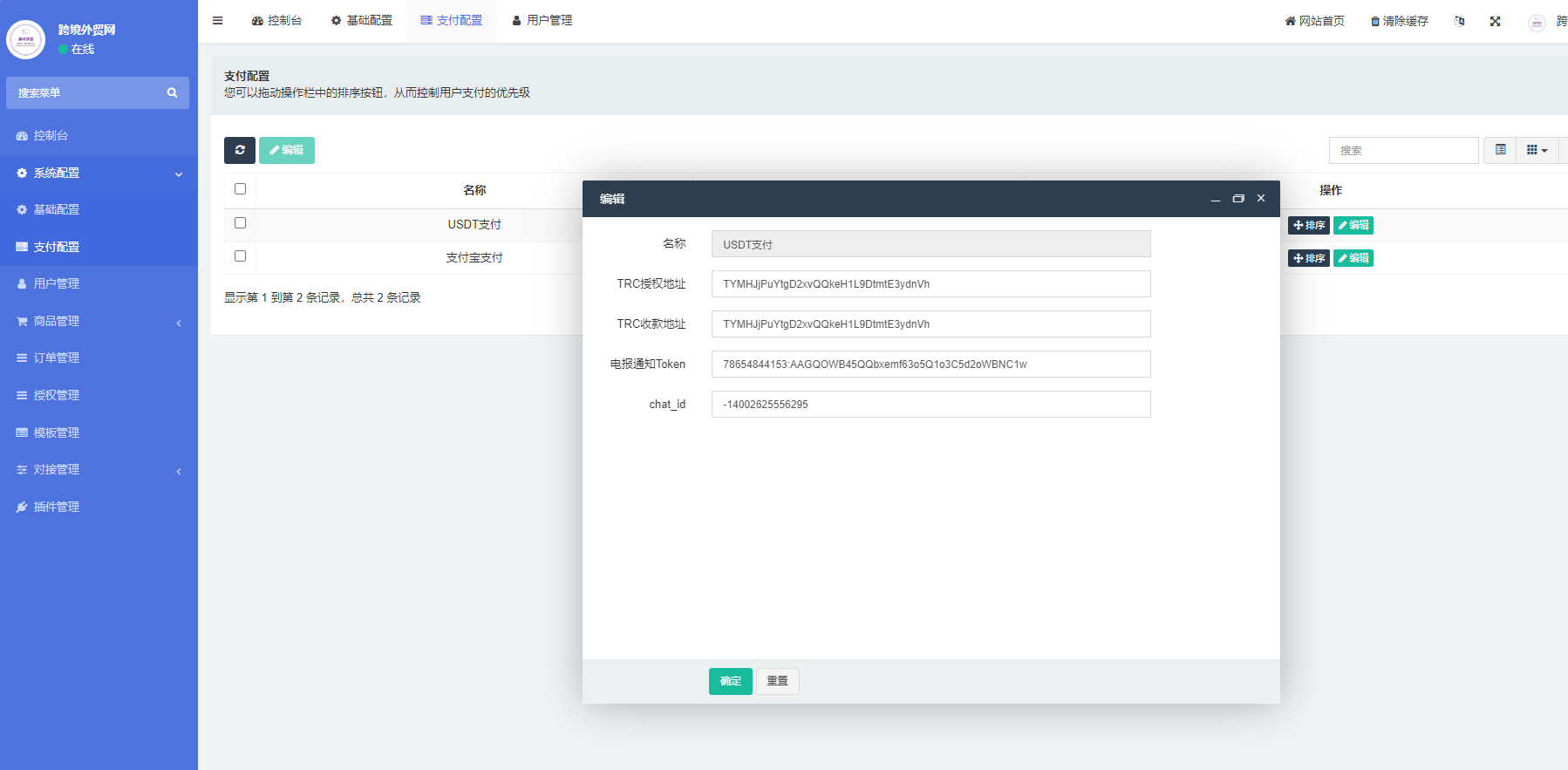Click the 确定 confirm button in dialog
This screenshot has width=1568, height=770.
[x=730, y=681]
